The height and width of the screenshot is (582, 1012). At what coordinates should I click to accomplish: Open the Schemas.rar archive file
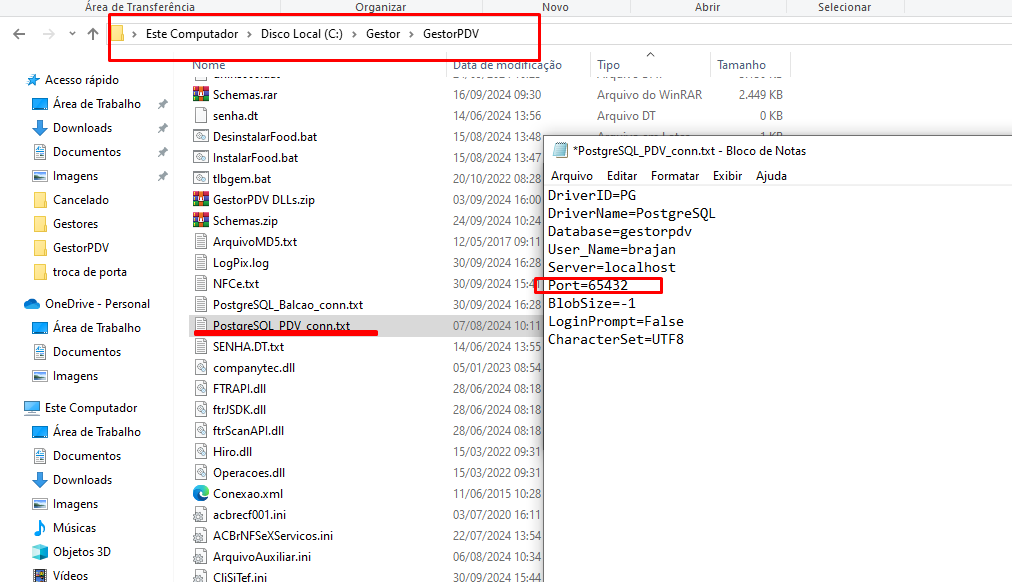click(244, 95)
